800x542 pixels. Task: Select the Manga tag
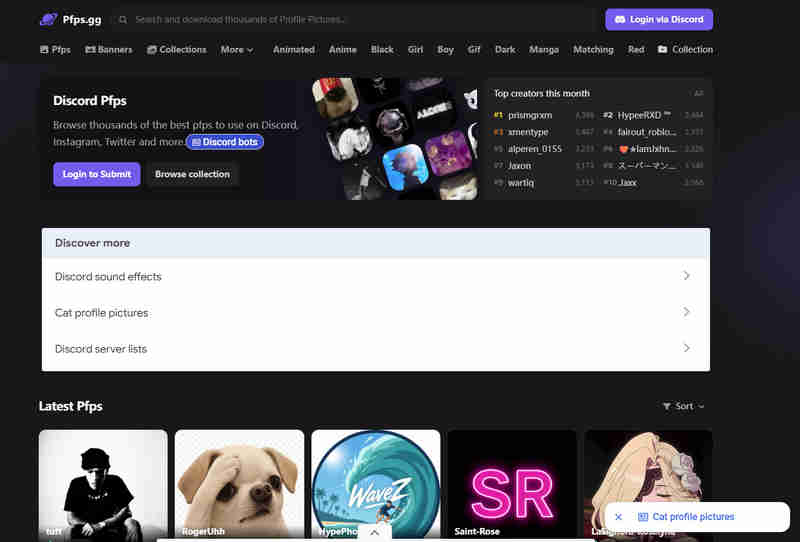coord(544,50)
